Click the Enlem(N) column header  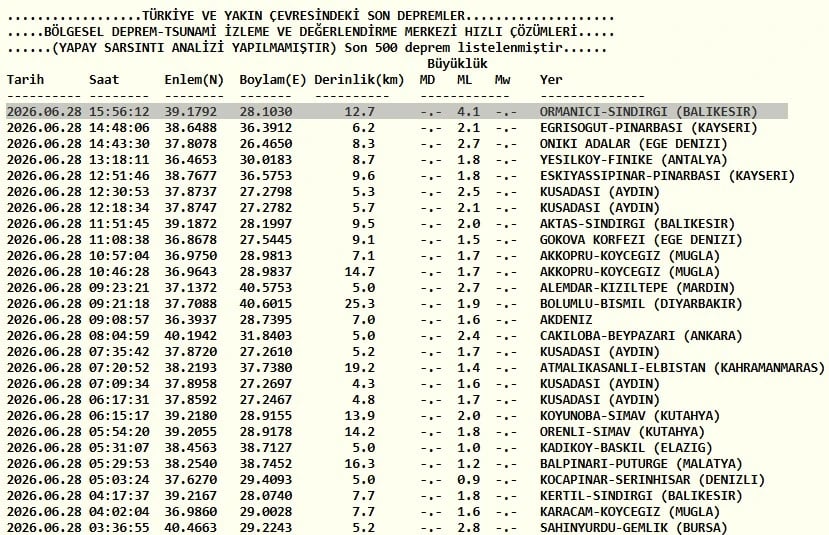194,80
